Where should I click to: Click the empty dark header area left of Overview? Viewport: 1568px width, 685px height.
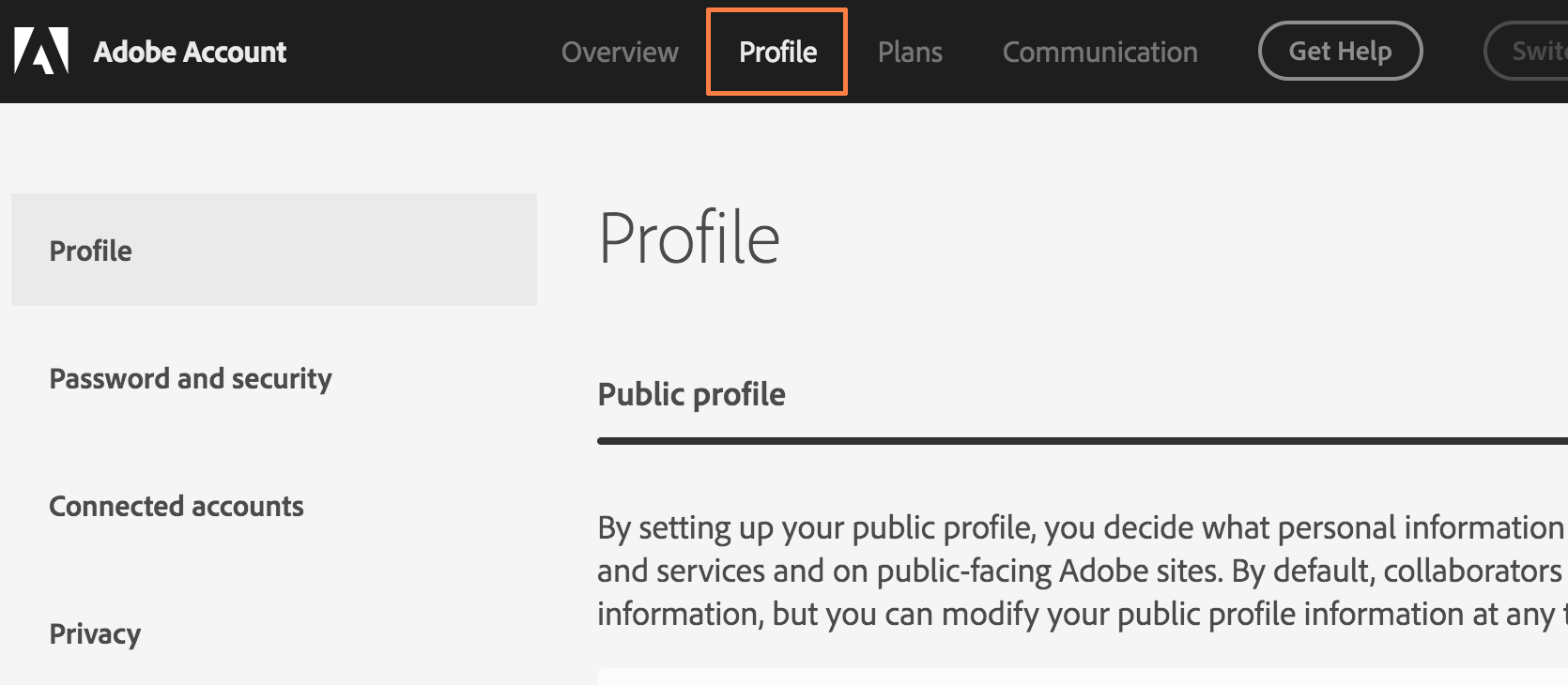(423, 52)
